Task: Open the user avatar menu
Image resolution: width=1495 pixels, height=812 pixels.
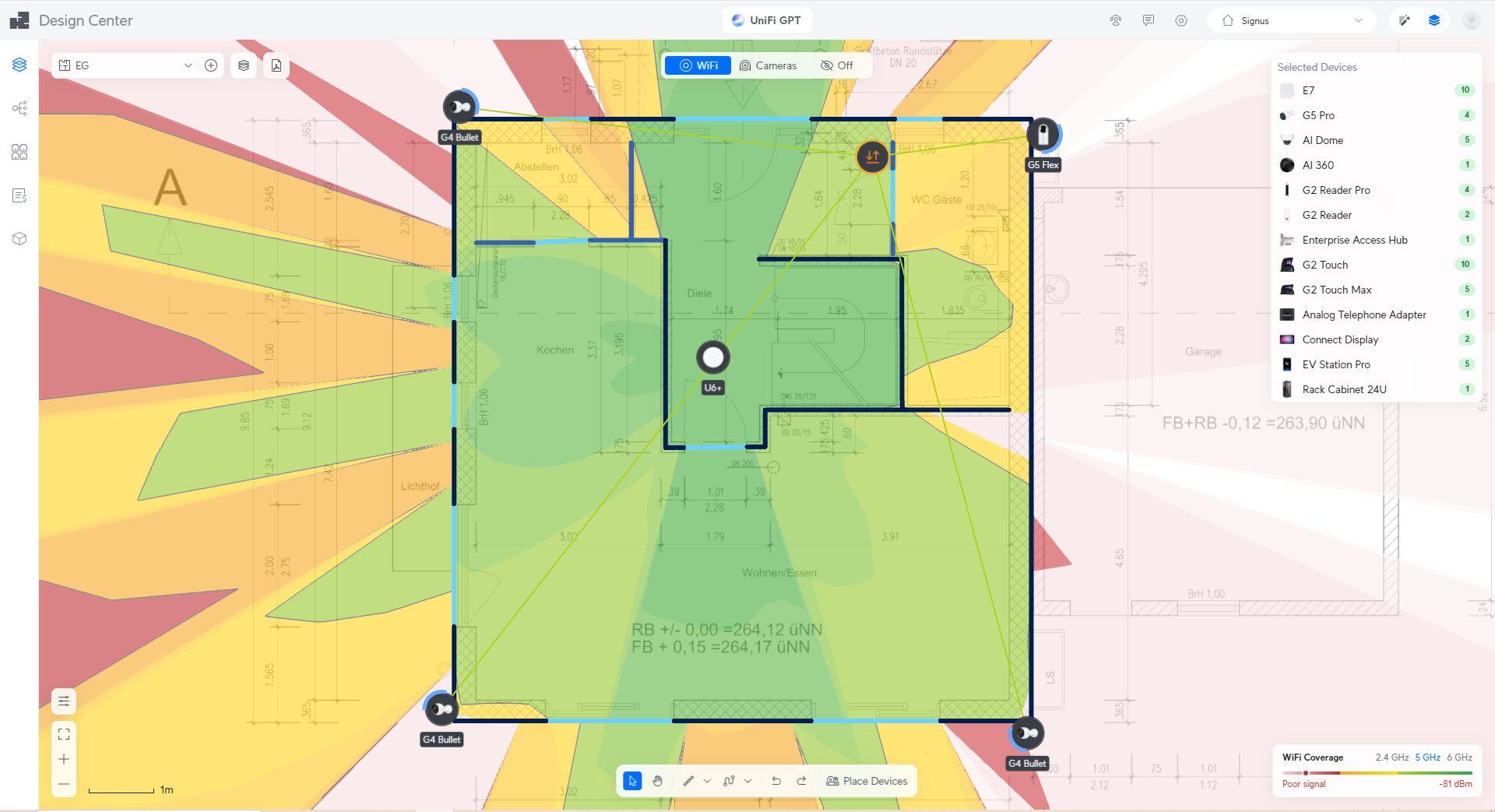Action: tap(1471, 21)
